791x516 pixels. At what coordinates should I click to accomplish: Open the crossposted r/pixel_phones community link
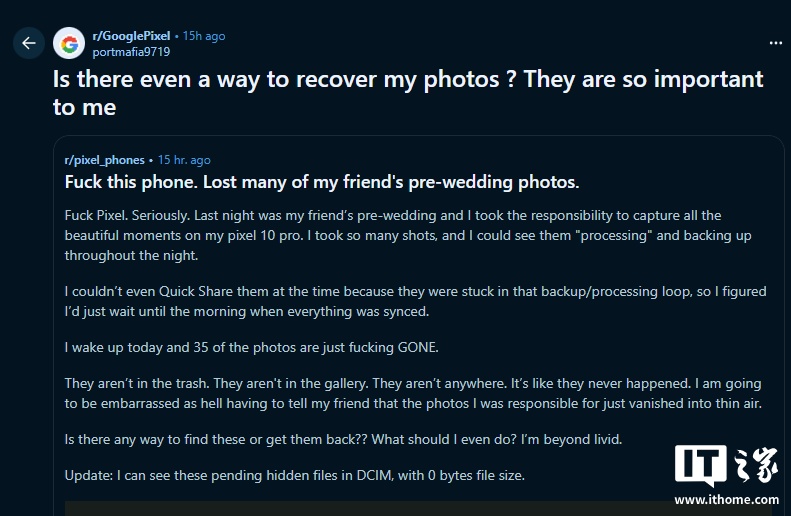coord(104,160)
